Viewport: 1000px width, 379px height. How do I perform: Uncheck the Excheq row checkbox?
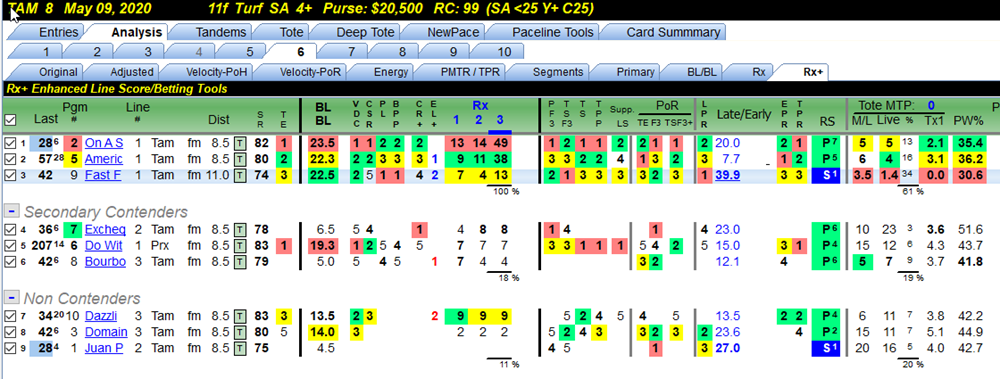9,230
